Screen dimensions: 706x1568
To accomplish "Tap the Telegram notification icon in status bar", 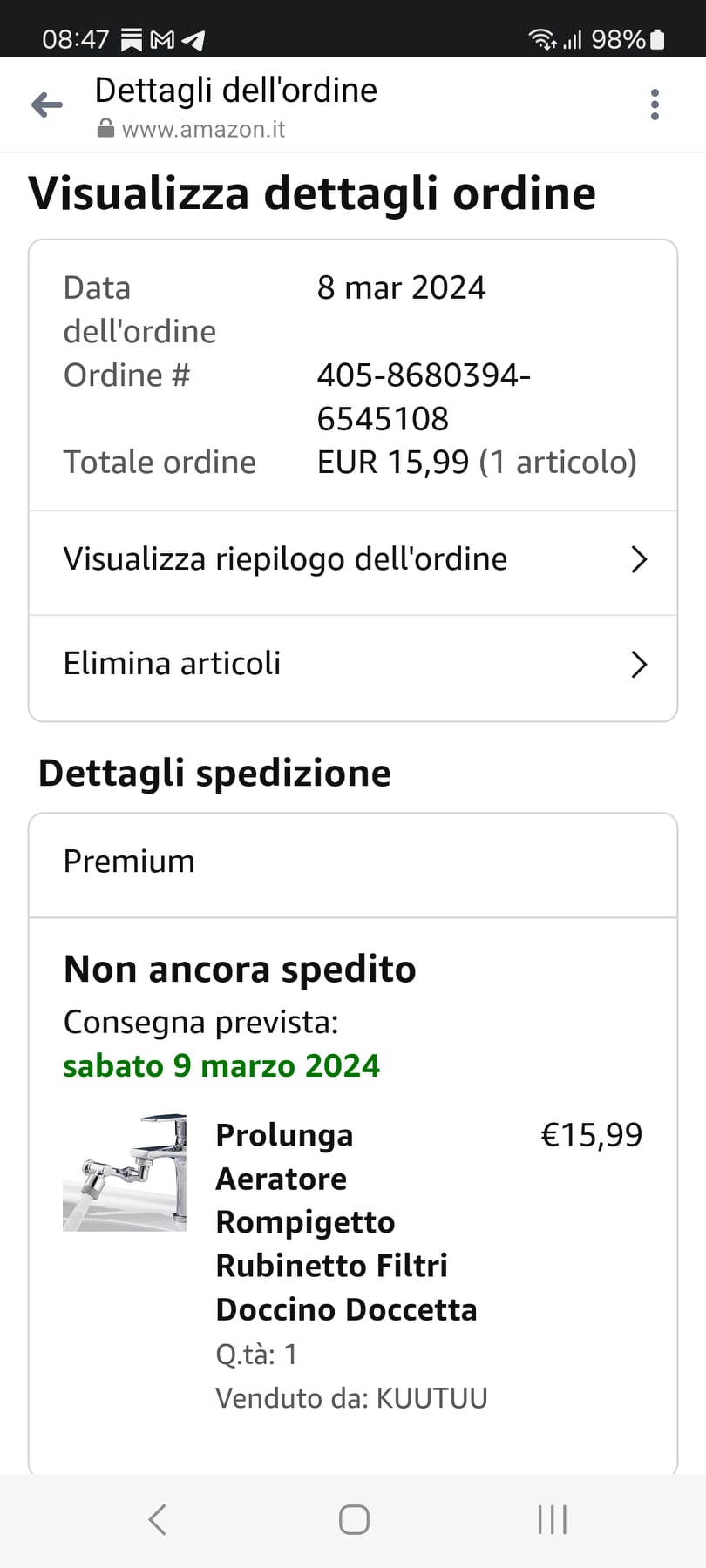I will coord(193,40).
